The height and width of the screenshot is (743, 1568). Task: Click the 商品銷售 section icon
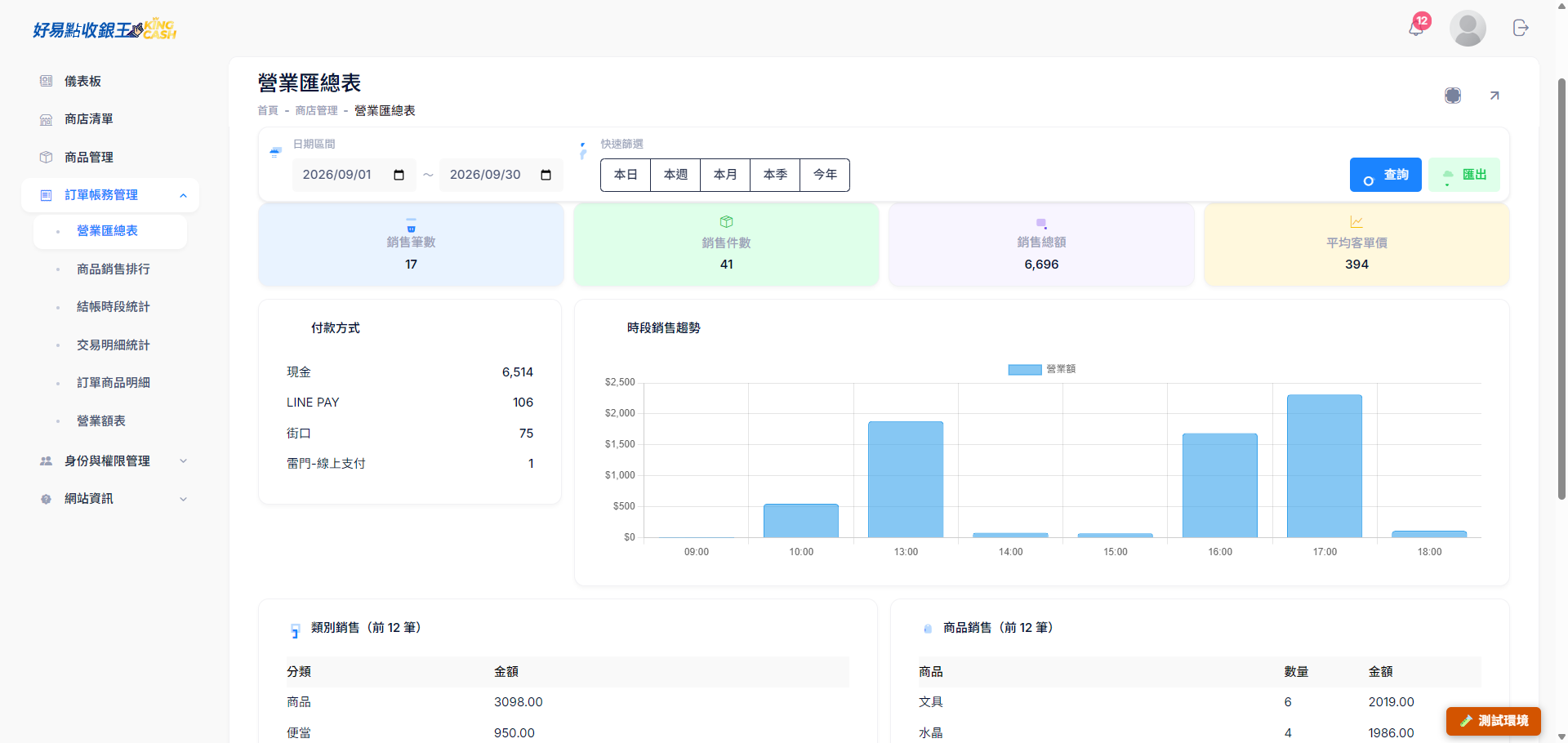tap(928, 628)
